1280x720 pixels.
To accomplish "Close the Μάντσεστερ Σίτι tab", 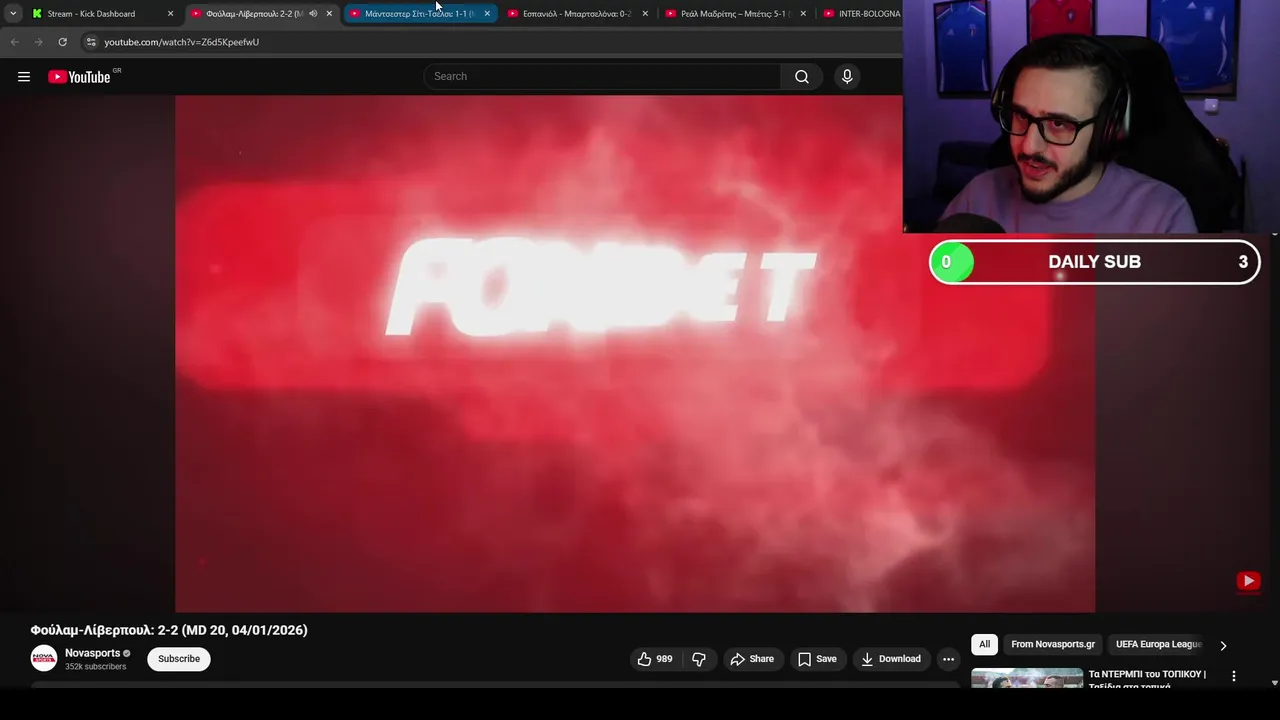I will (x=487, y=14).
